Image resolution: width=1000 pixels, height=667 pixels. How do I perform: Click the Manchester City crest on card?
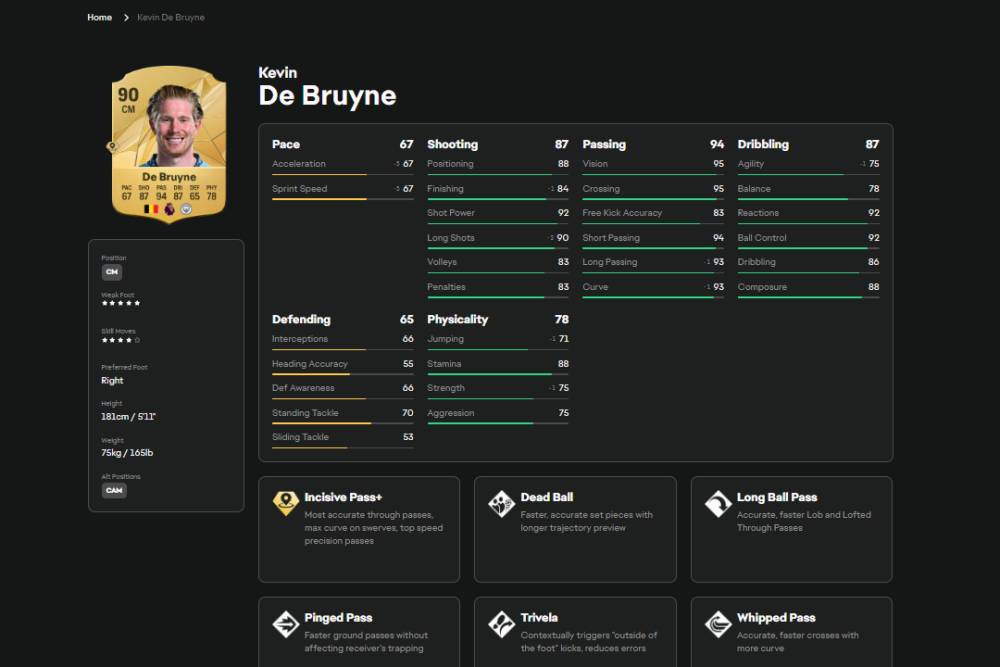[x=186, y=209]
